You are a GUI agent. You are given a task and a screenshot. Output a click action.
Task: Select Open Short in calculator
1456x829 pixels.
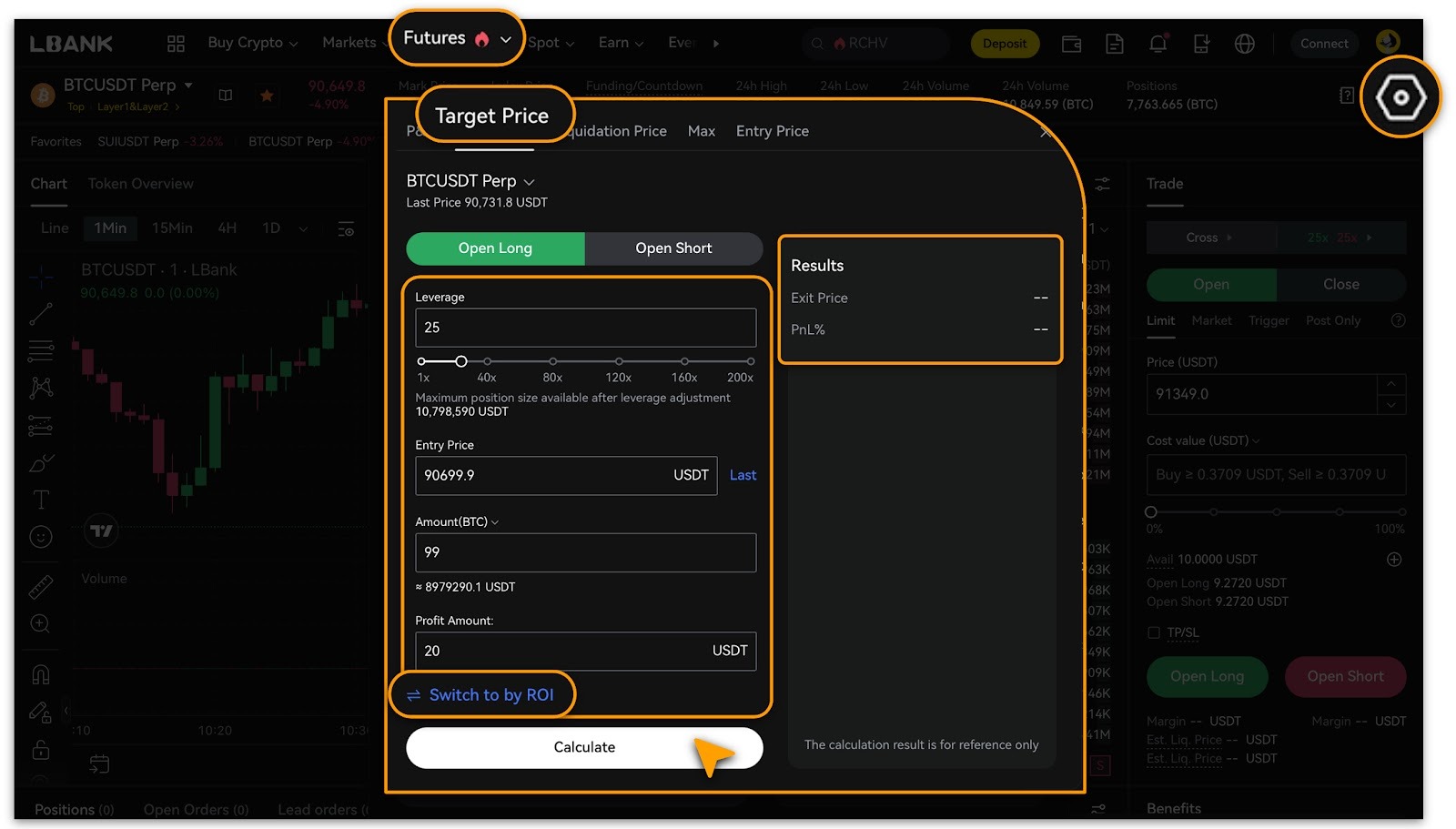pyautogui.click(x=673, y=248)
